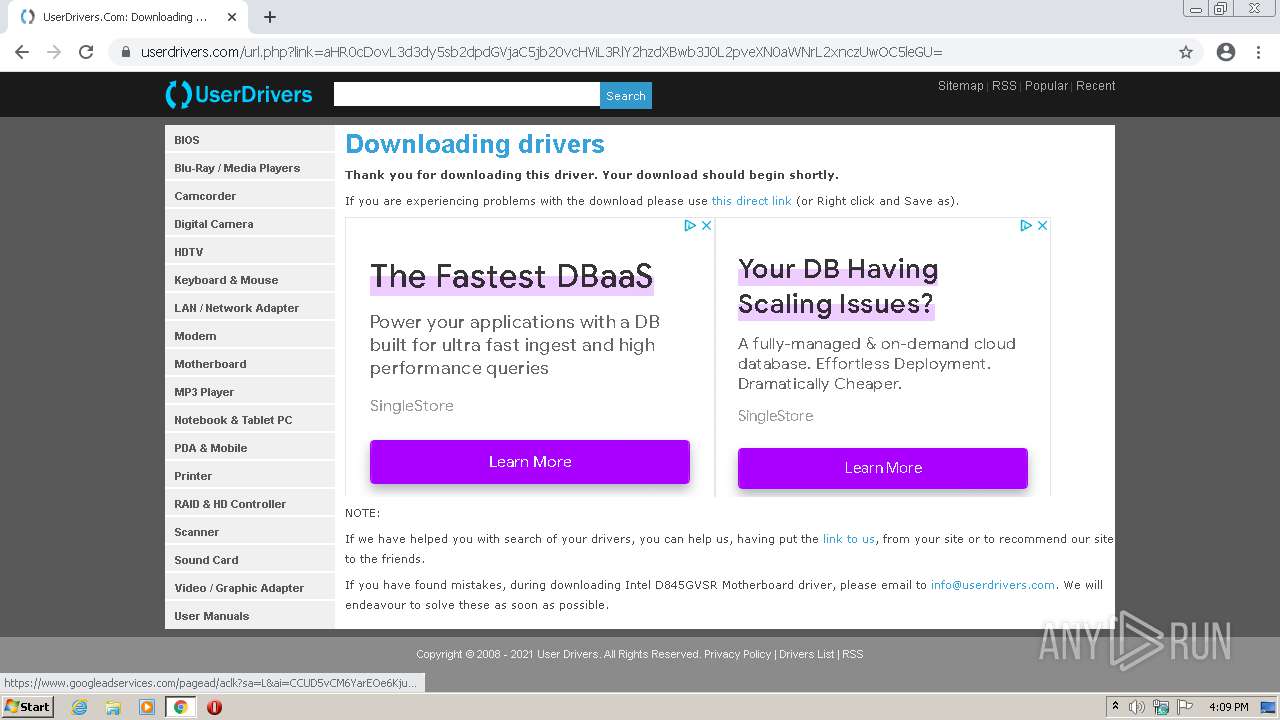Select the PDA & Mobile category
The height and width of the screenshot is (720, 1280).
click(250, 448)
